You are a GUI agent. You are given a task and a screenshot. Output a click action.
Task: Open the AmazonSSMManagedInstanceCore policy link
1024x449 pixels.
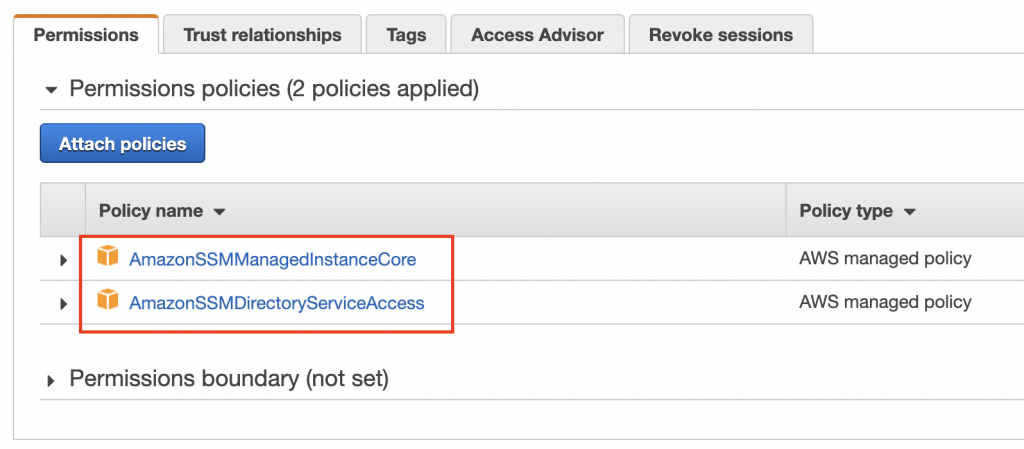272,259
